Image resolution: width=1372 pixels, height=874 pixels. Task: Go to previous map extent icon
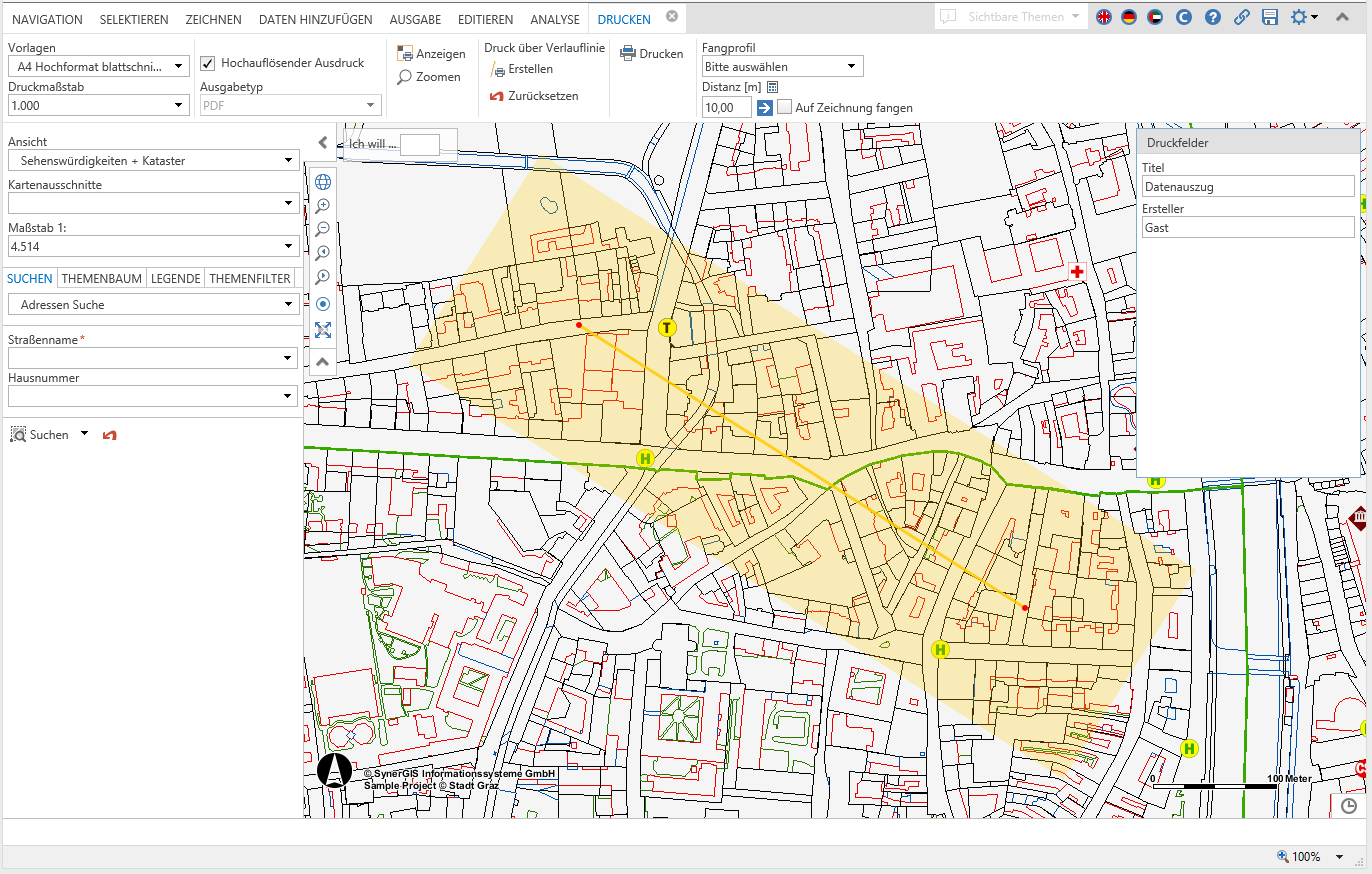323,253
